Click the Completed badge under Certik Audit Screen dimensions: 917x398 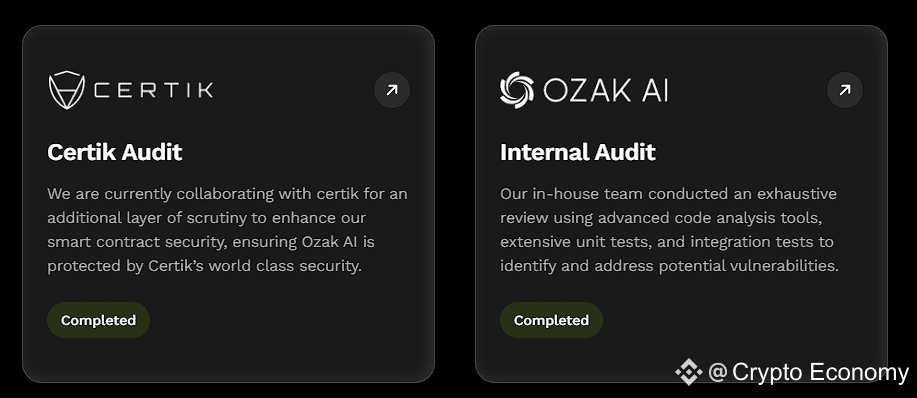click(x=98, y=320)
